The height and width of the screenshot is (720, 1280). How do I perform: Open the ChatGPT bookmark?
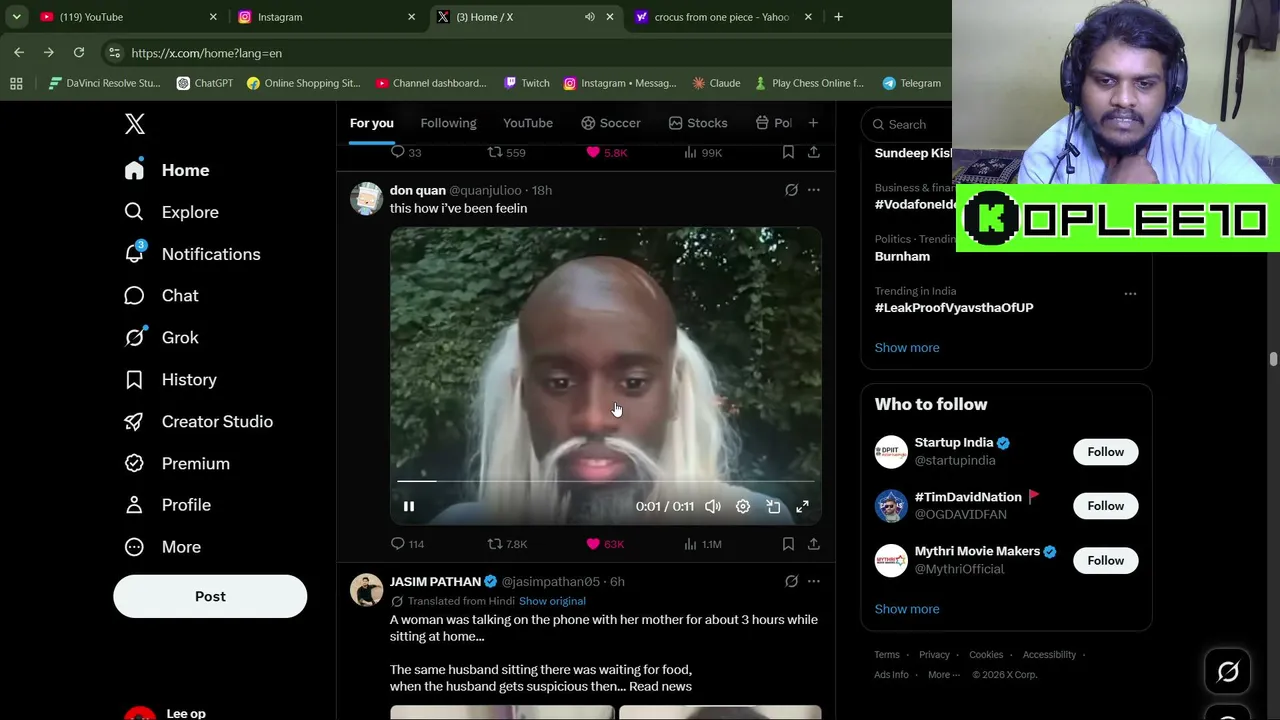205,84
